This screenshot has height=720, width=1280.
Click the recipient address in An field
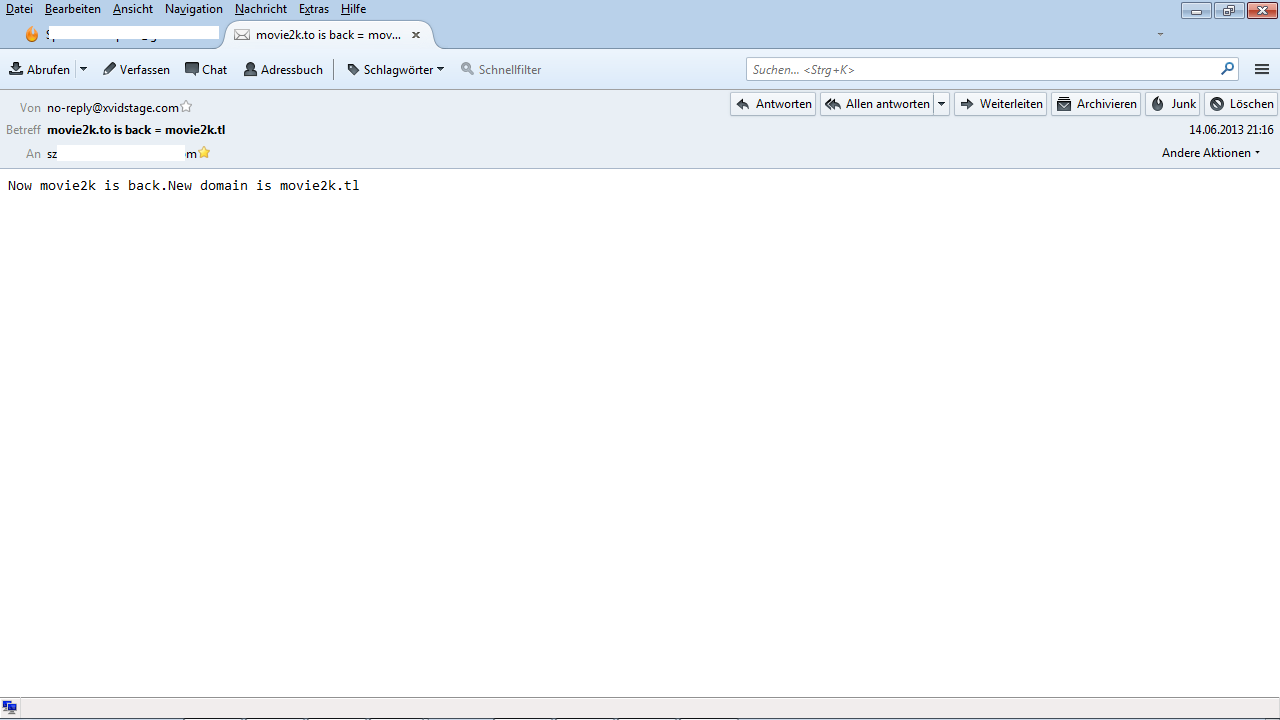pos(122,154)
